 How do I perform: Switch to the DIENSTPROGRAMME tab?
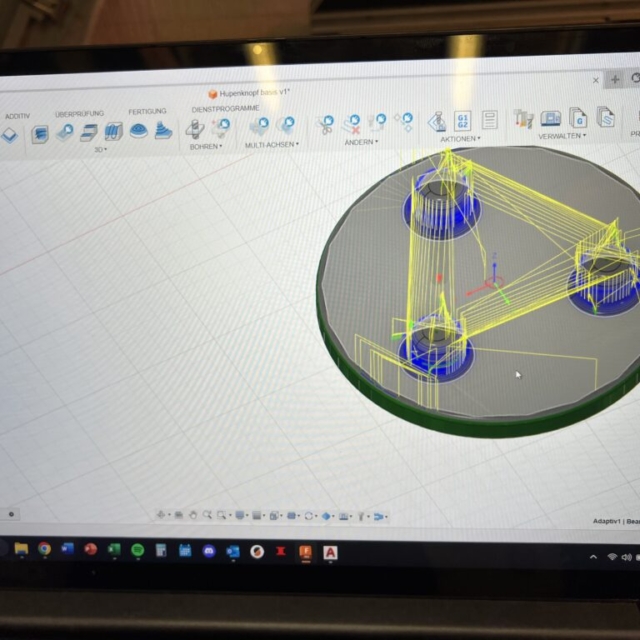[225, 108]
